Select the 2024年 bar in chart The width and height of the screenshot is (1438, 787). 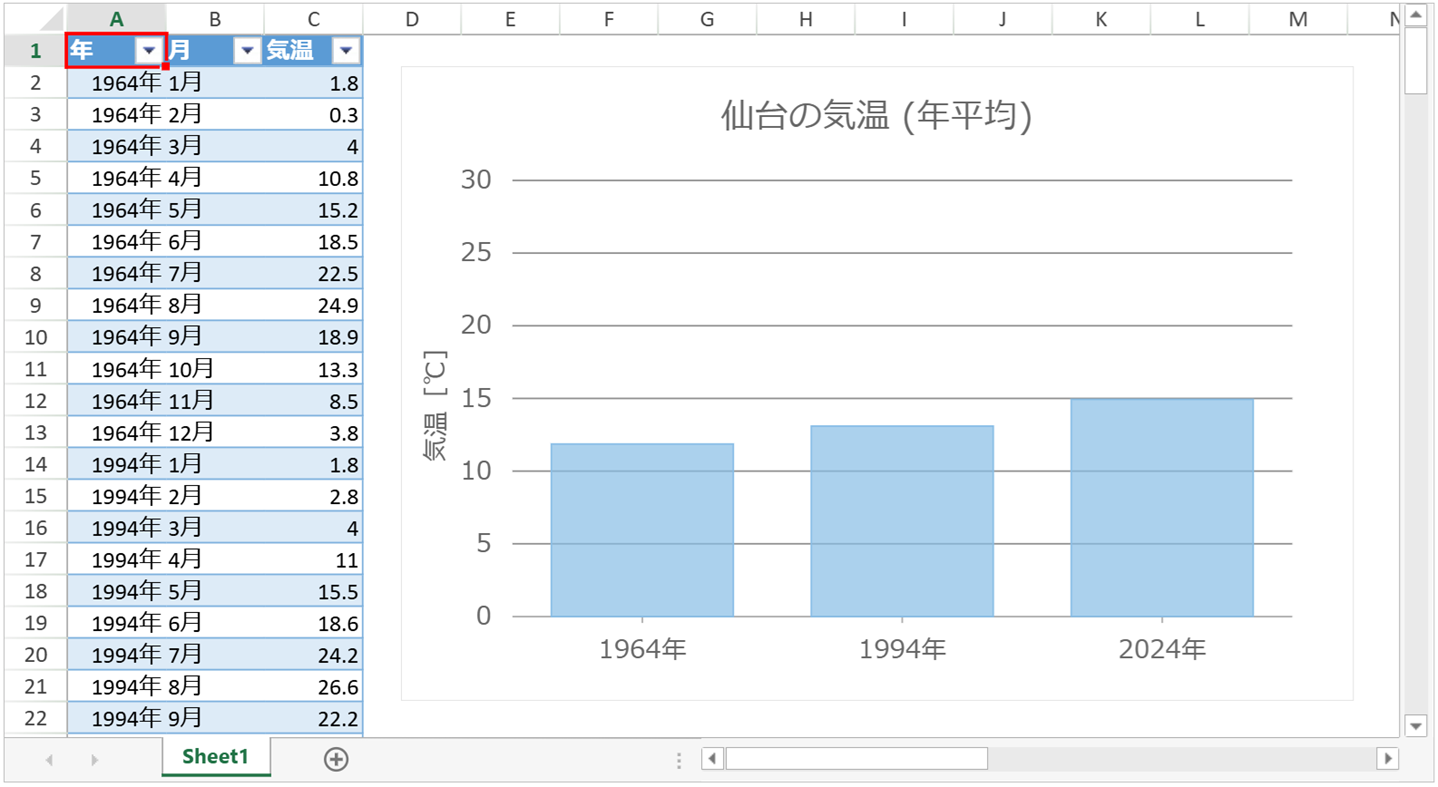1161,508
